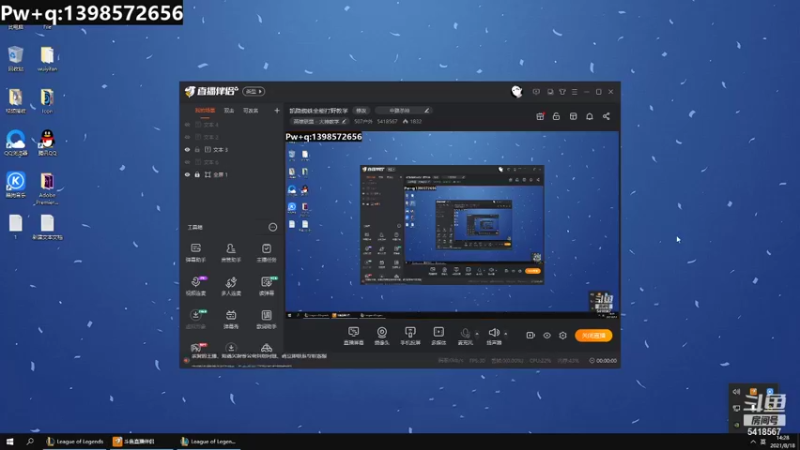Open taskbar search magnifier
The image size is (800, 450).
click(30, 441)
